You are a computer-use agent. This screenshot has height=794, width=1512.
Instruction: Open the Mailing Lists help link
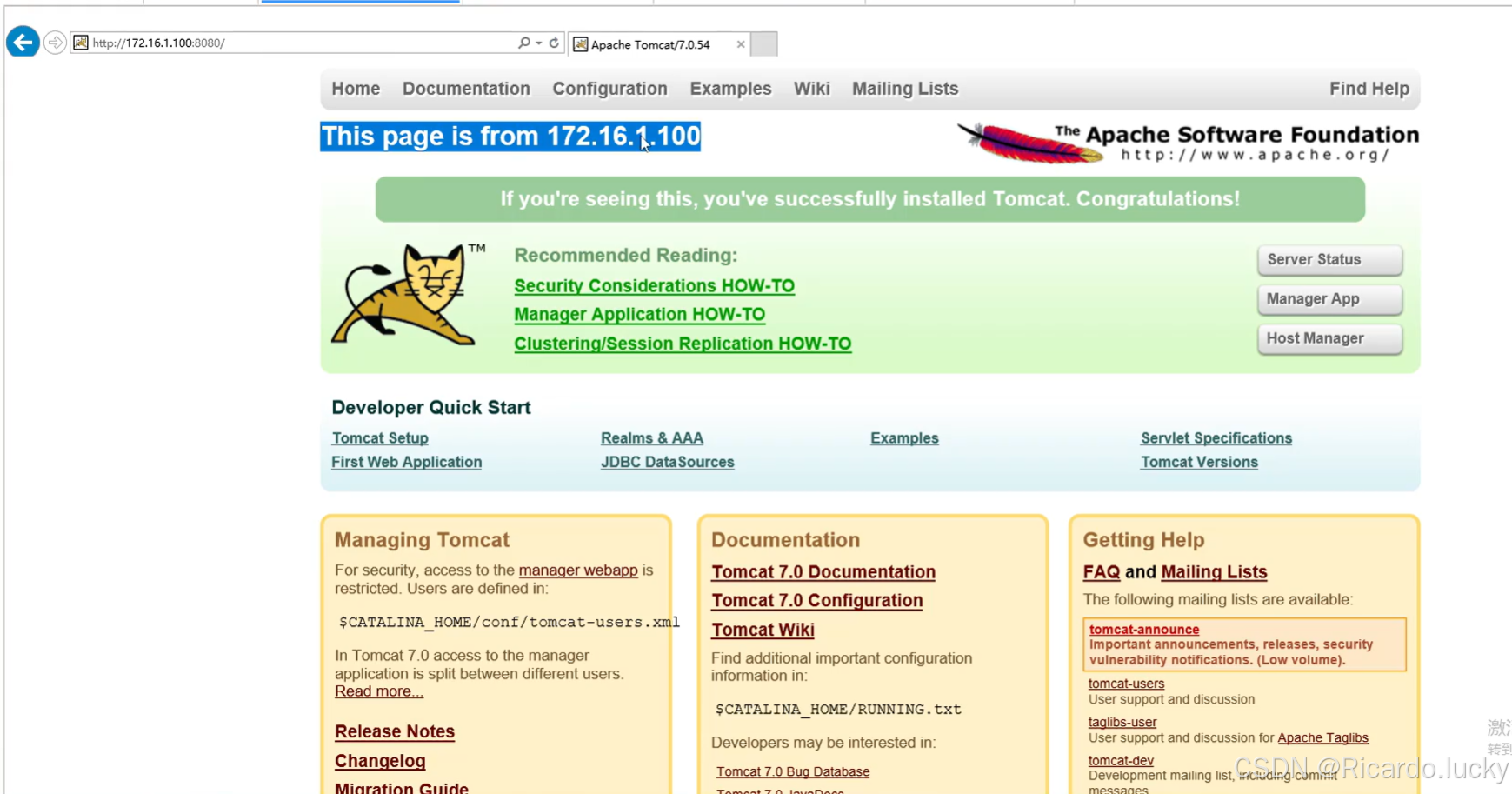(x=1214, y=572)
